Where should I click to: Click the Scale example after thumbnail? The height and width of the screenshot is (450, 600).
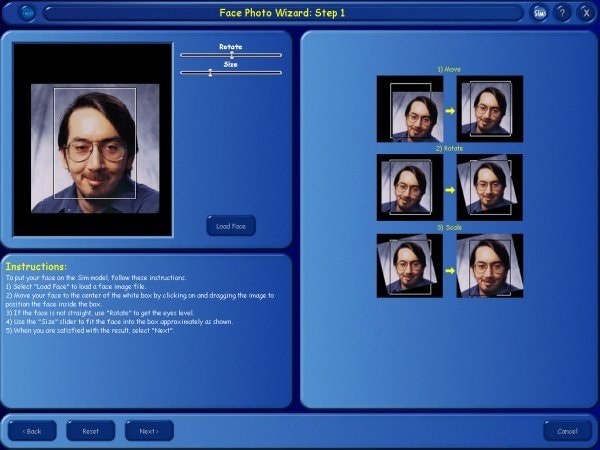(x=489, y=265)
